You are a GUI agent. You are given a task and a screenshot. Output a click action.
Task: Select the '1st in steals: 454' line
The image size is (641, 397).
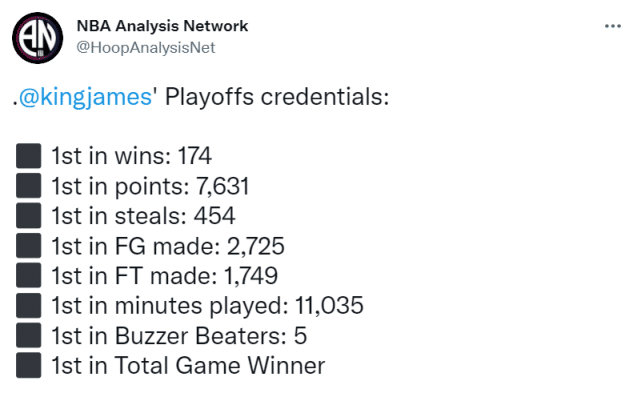coord(143,216)
